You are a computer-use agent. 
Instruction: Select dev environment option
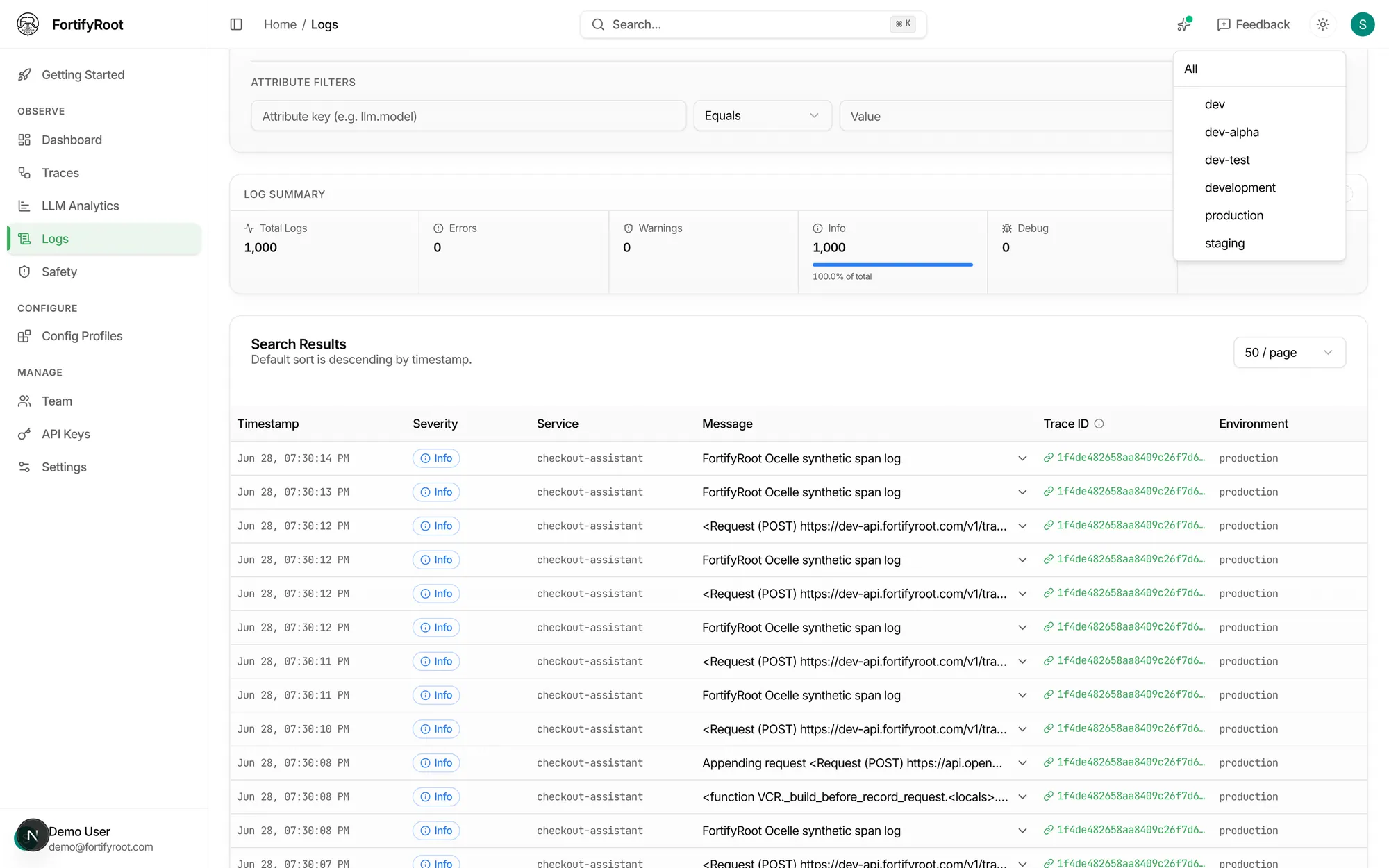[1259, 104]
